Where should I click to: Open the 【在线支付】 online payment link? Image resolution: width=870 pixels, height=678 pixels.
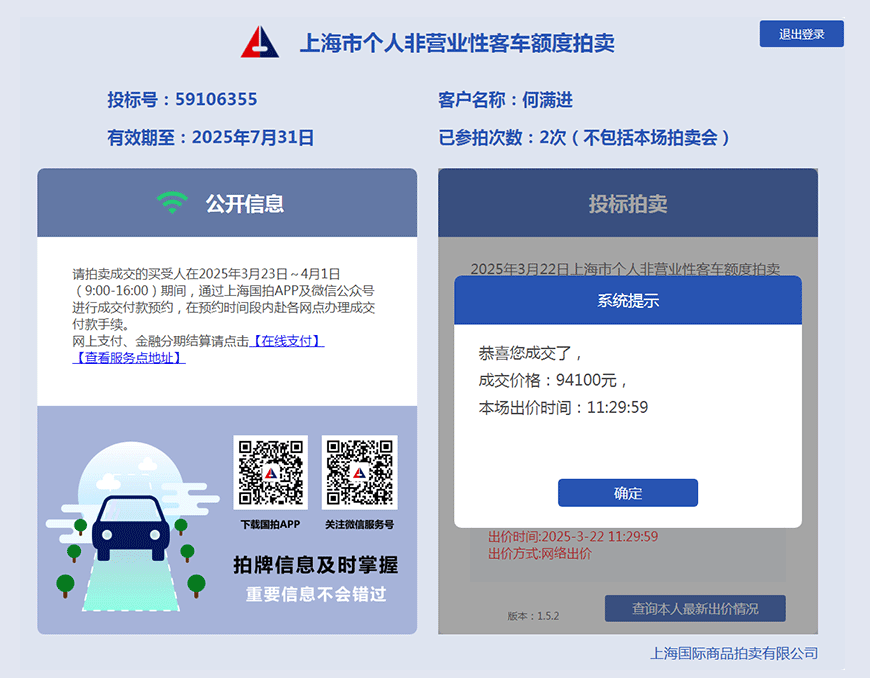click(x=287, y=341)
